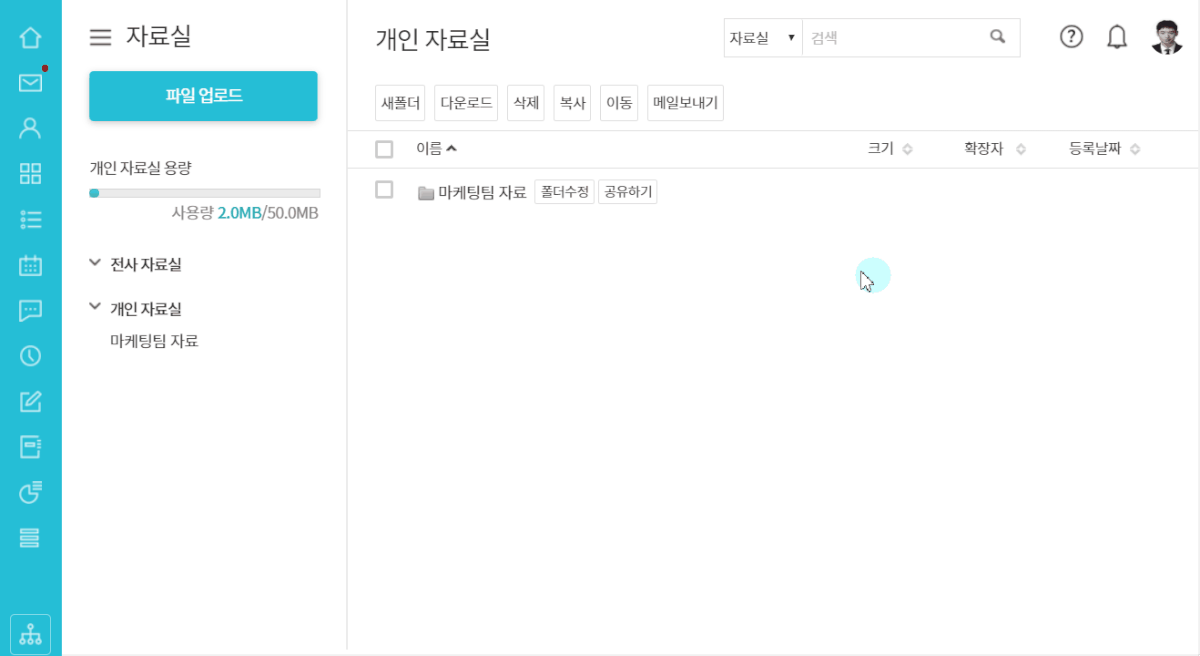Sort by 이름 column header
Viewport: 1200px width, 656px height.
click(437, 148)
